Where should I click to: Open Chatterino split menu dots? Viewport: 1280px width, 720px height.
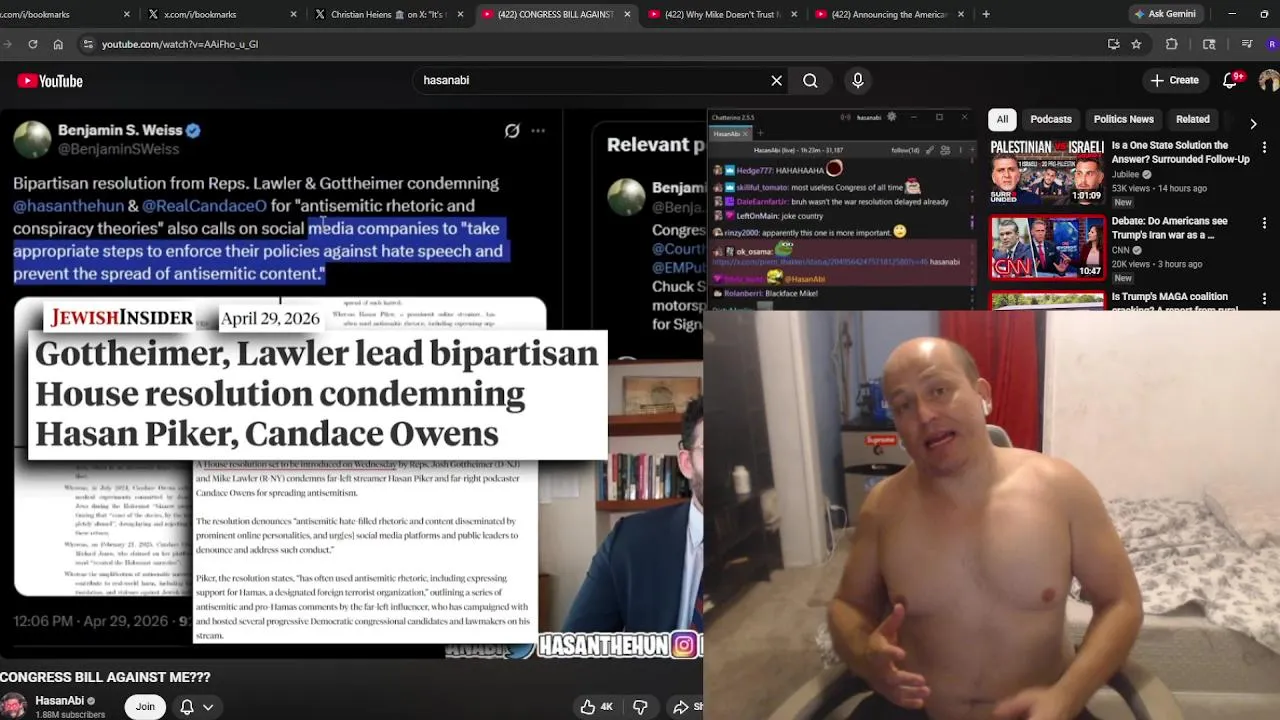point(960,150)
